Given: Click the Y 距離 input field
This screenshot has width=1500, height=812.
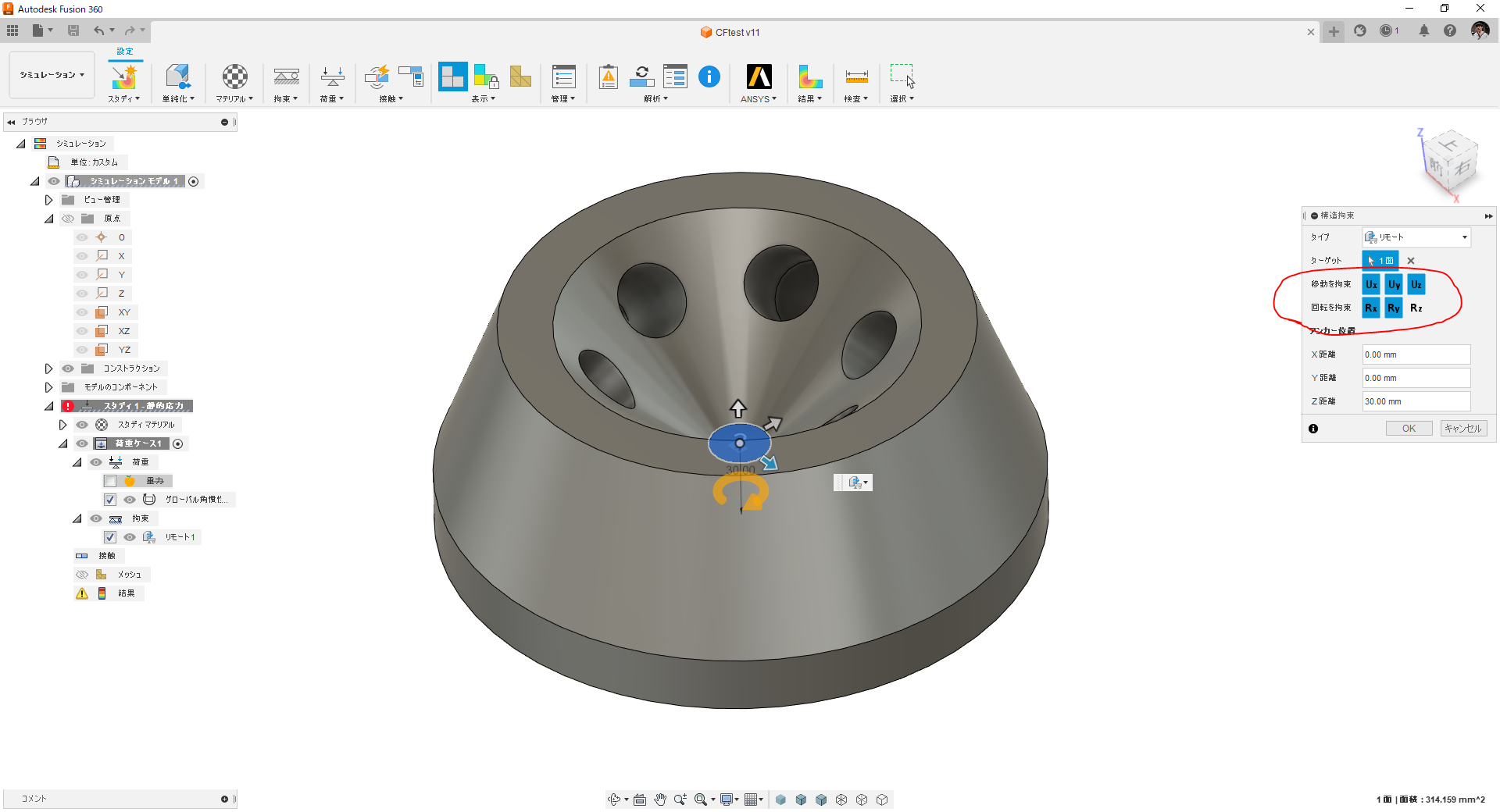Looking at the screenshot, I should tap(1416, 378).
